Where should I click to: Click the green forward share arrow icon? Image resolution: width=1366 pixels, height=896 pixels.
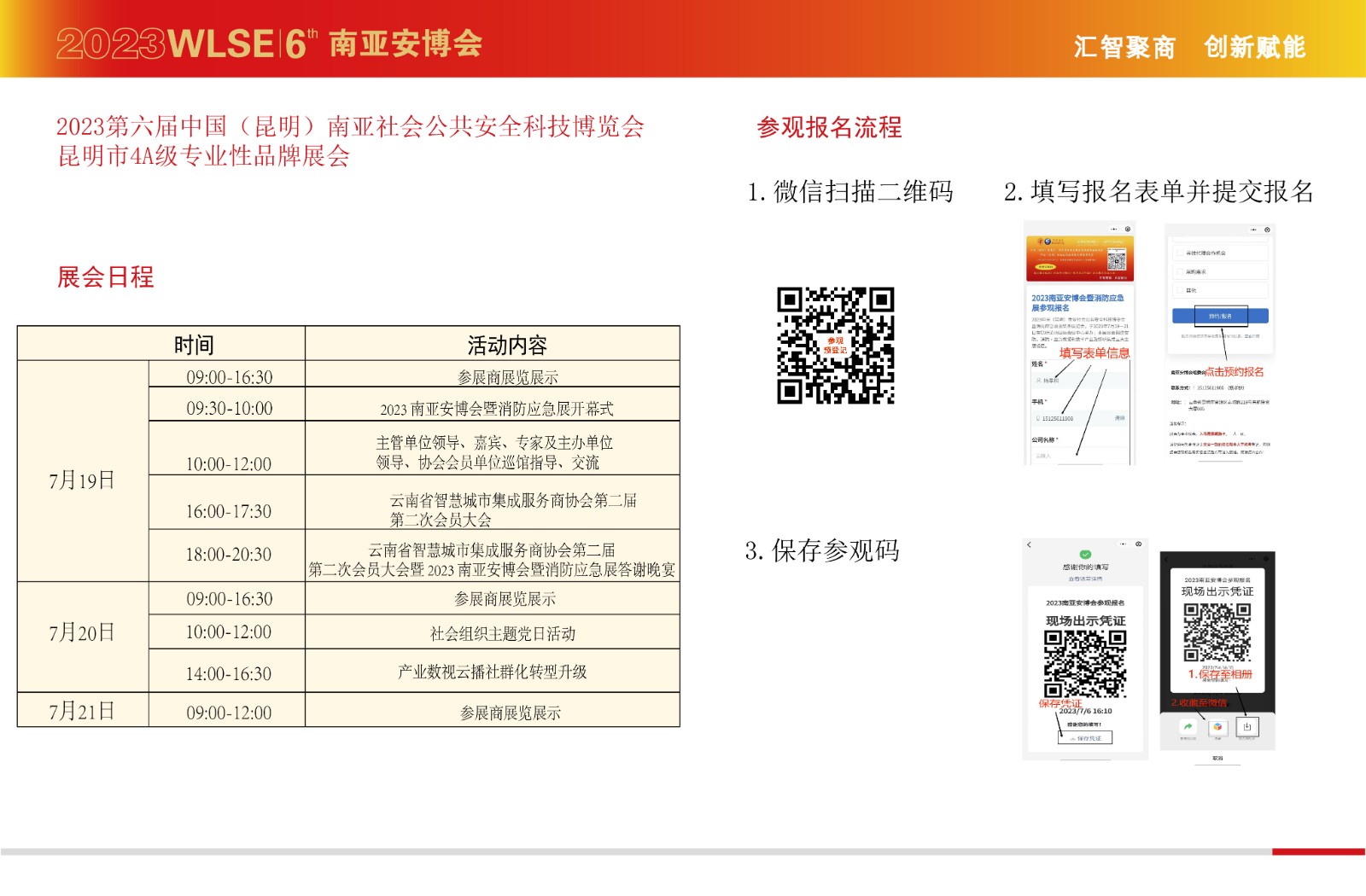click(1188, 727)
